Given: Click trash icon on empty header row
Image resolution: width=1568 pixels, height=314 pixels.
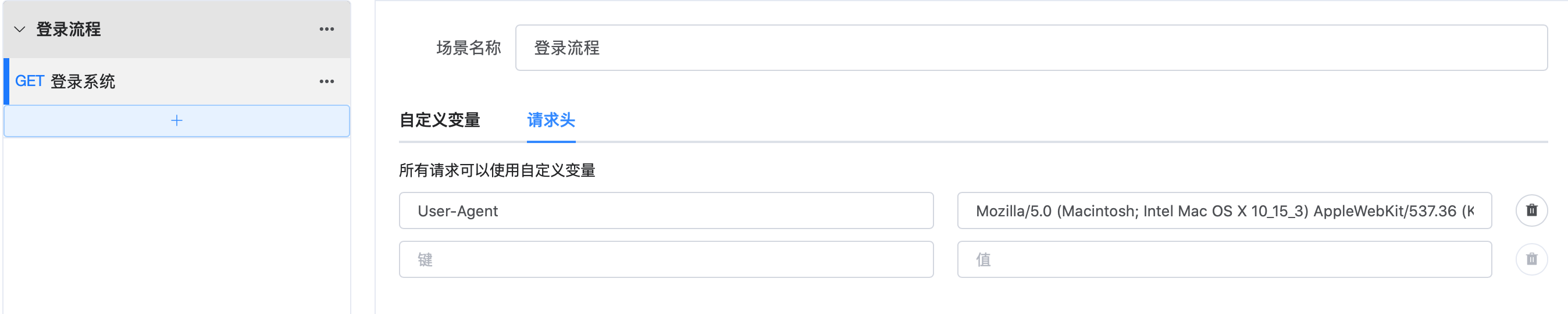Looking at the screenshot, I should [1531, 259].
